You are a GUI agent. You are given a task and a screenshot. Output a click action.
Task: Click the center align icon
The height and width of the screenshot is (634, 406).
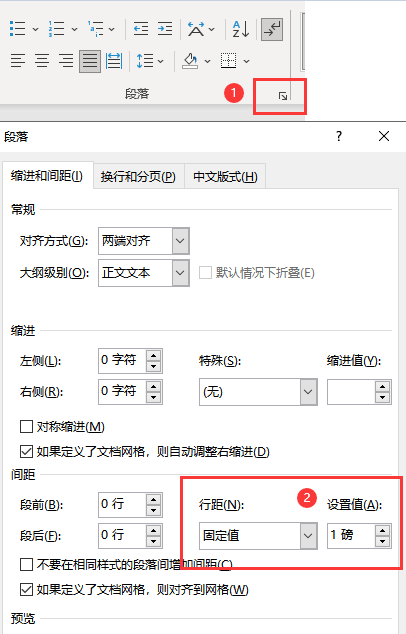point(42,61)
